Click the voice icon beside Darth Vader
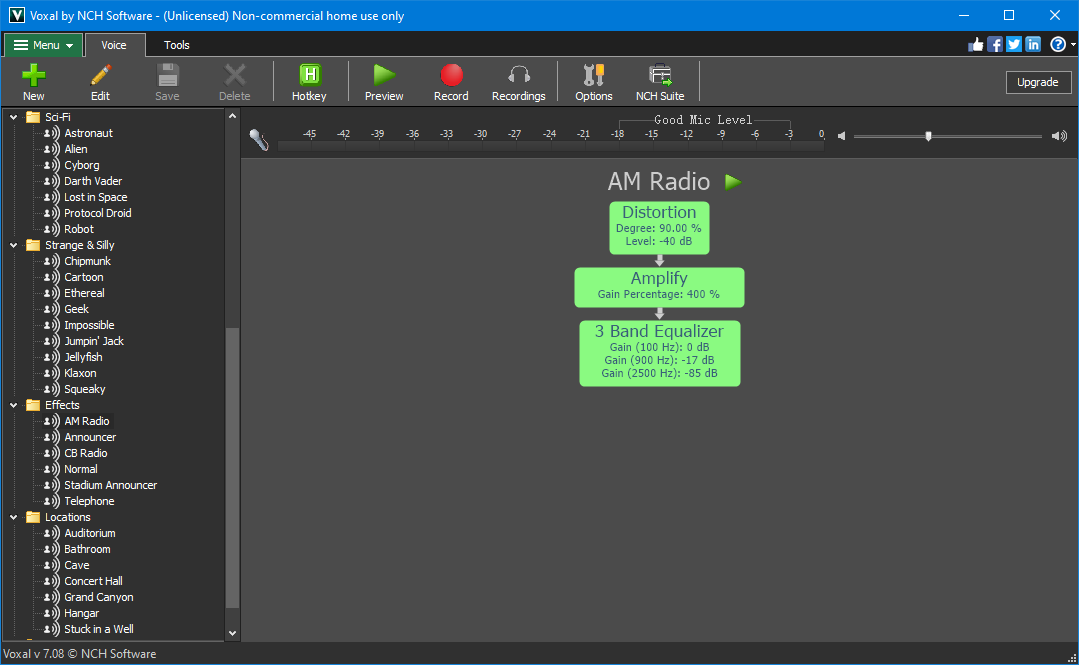This screenshot has width=1079, height=665. coord(52,181)
